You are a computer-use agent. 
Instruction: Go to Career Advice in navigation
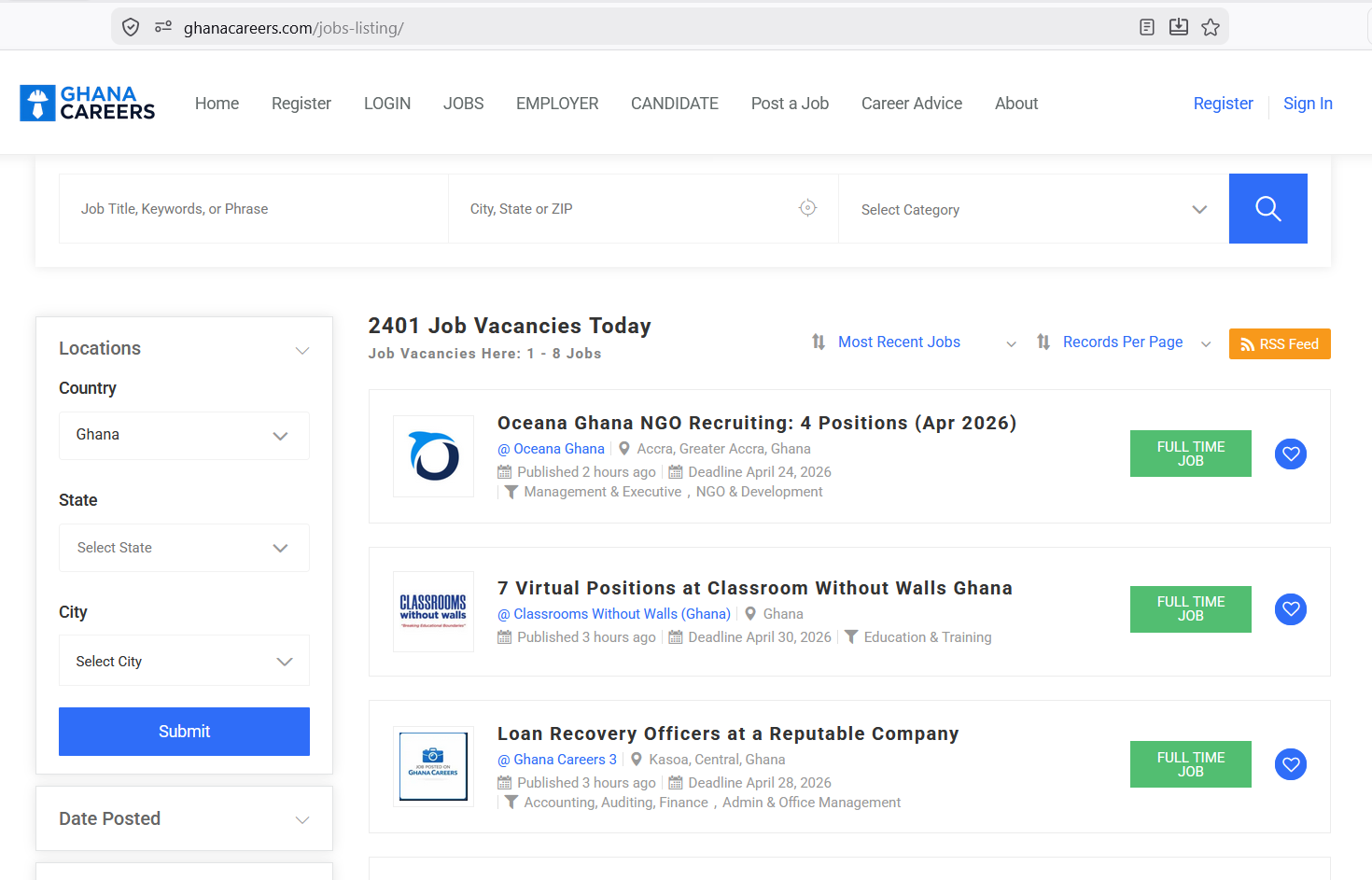[x=911, y=104]
